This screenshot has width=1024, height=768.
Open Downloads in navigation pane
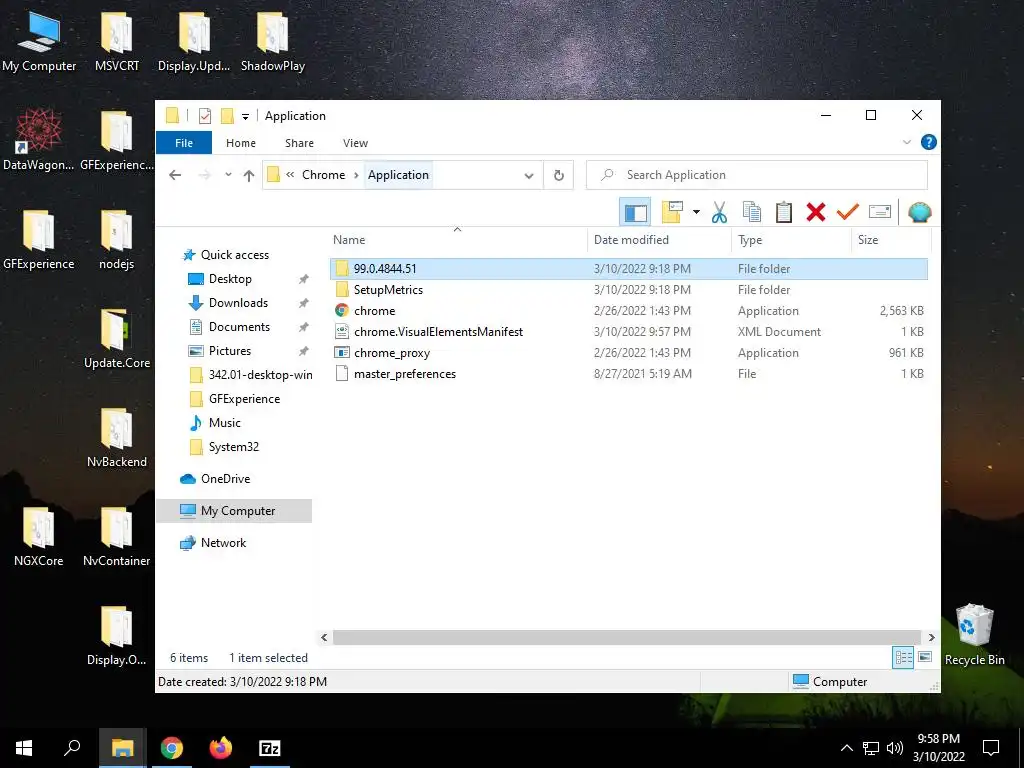pos(238,303)
